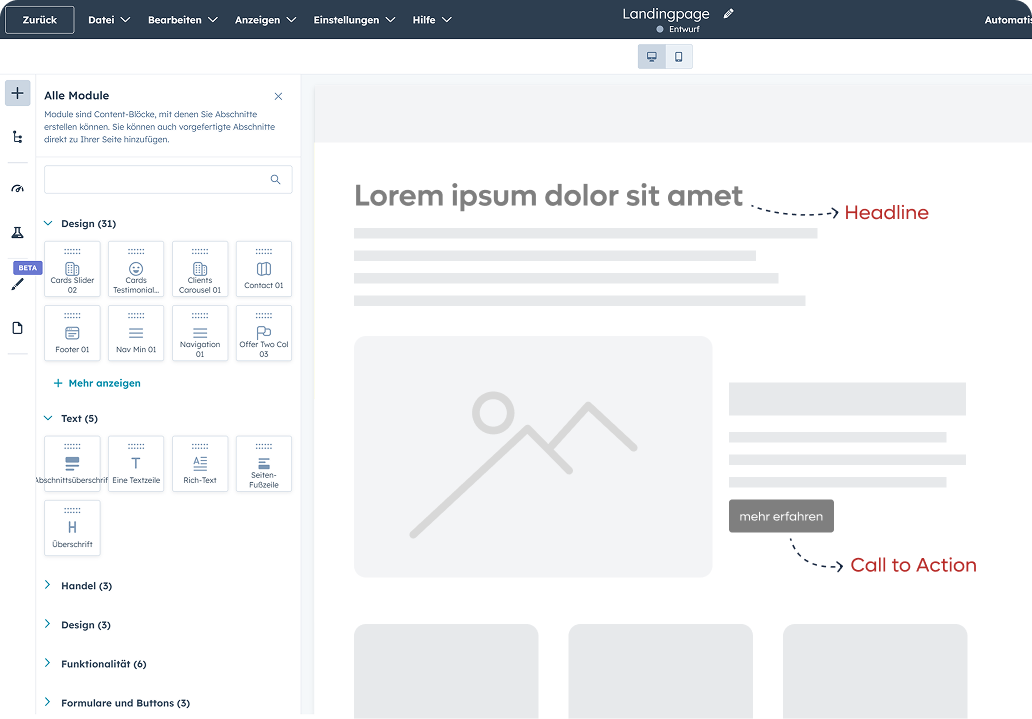
Task: Open the Datei menu
Action: point(109,20)
